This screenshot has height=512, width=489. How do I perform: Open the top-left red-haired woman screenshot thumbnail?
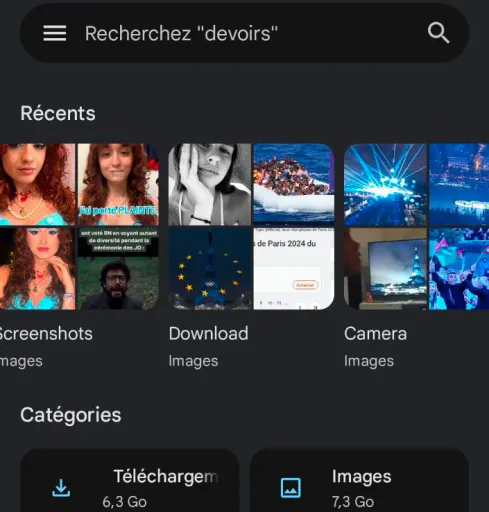[38, 185]
